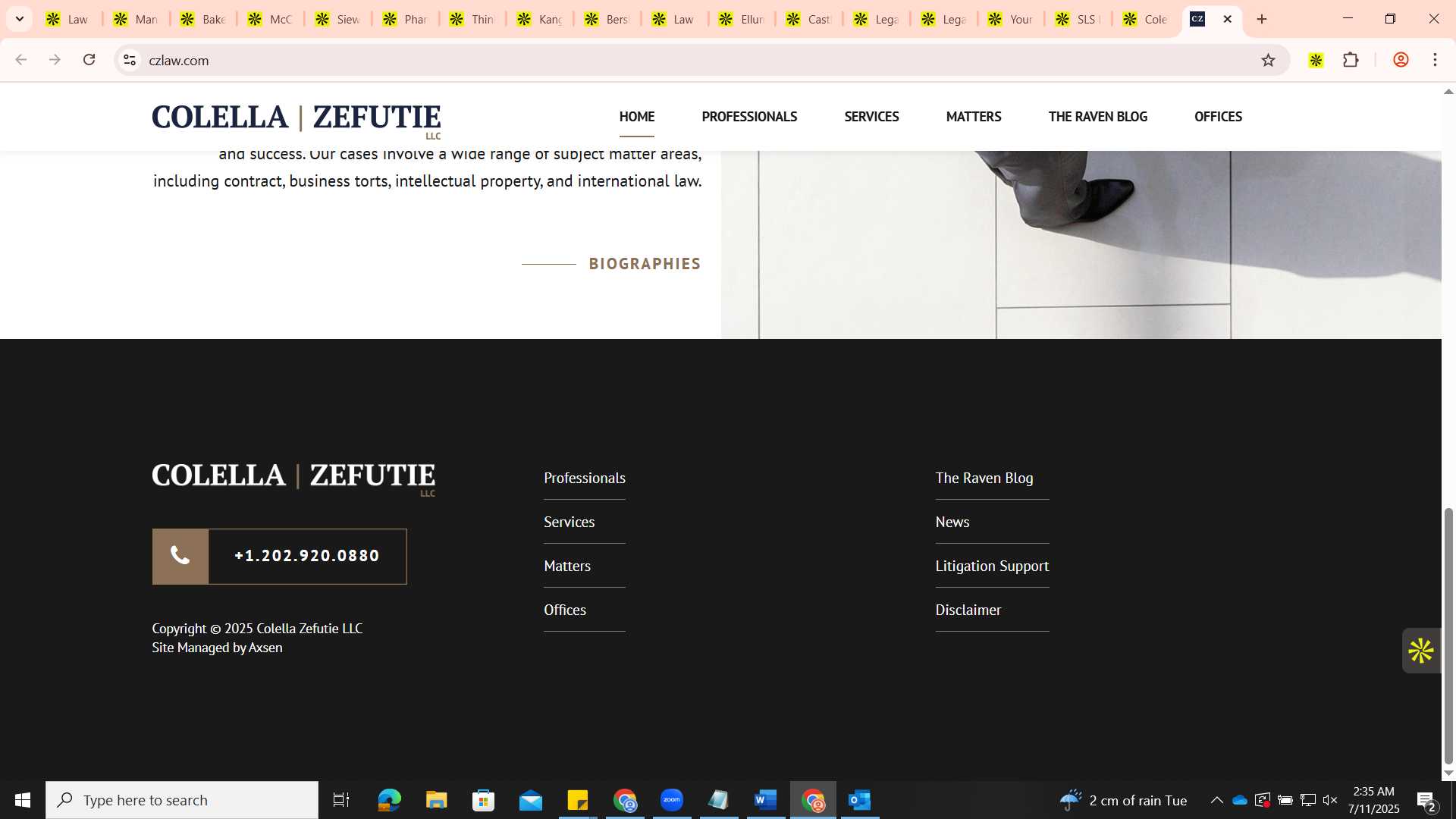Open File Explorer from taskbar
This screenshot has height=819, width=1456.
pos(436,800)
